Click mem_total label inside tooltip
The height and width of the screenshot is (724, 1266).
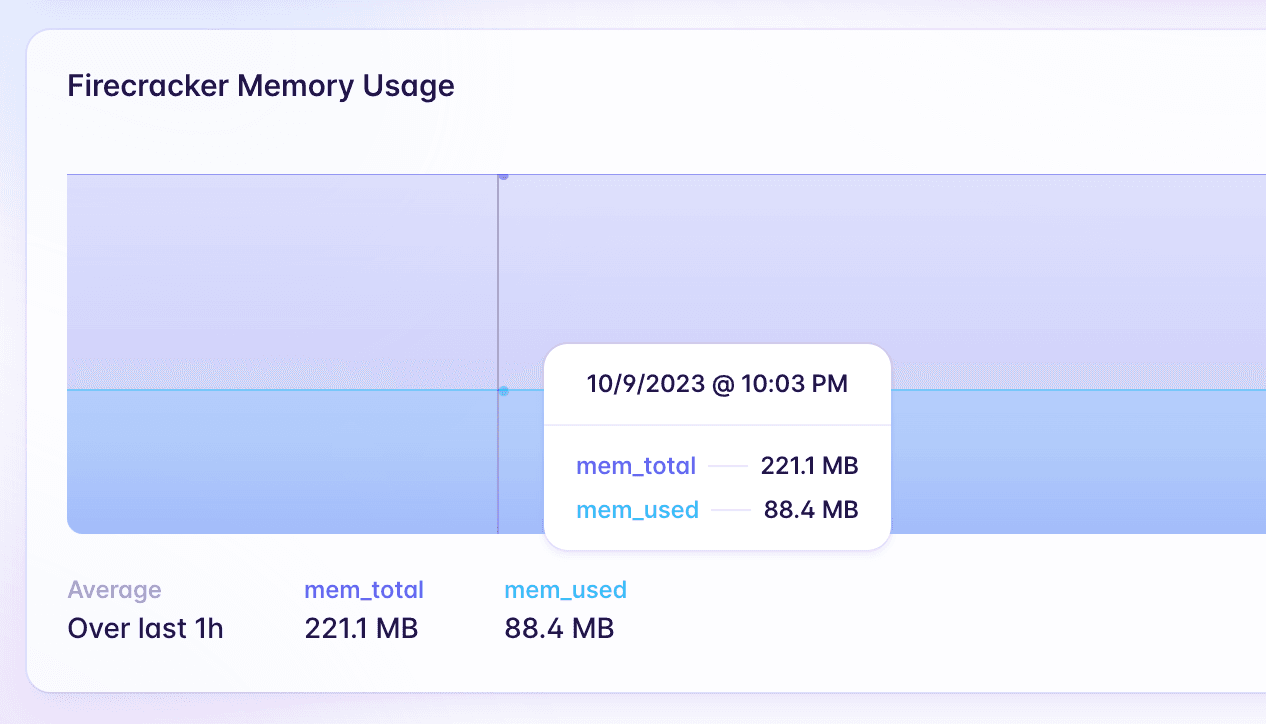[x=636, y=466]
